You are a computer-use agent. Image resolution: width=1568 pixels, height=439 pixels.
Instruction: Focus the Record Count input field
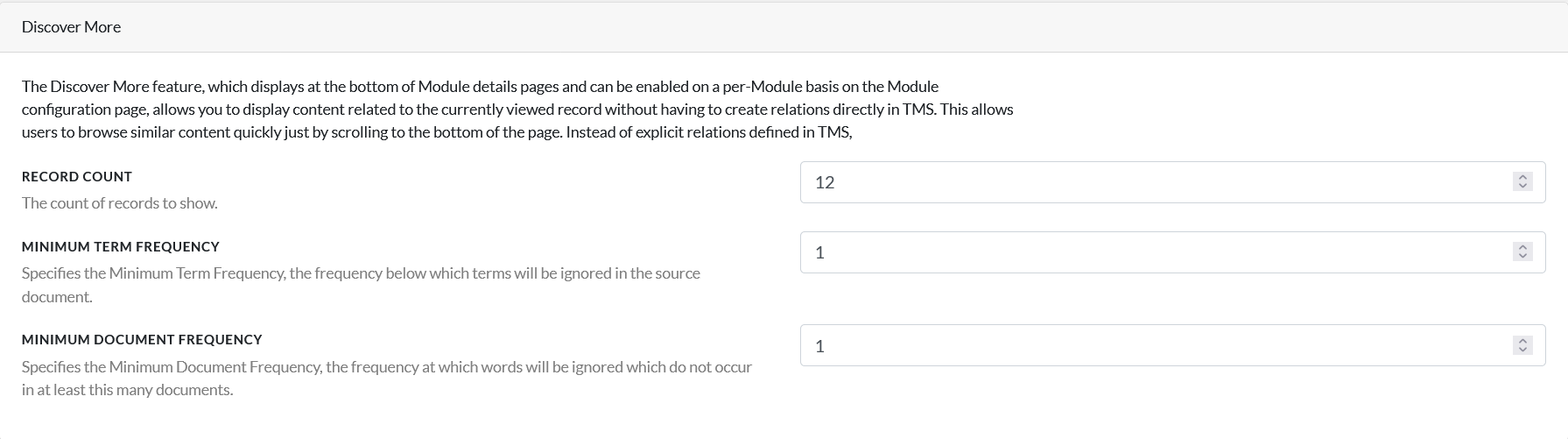(1138, 182)
